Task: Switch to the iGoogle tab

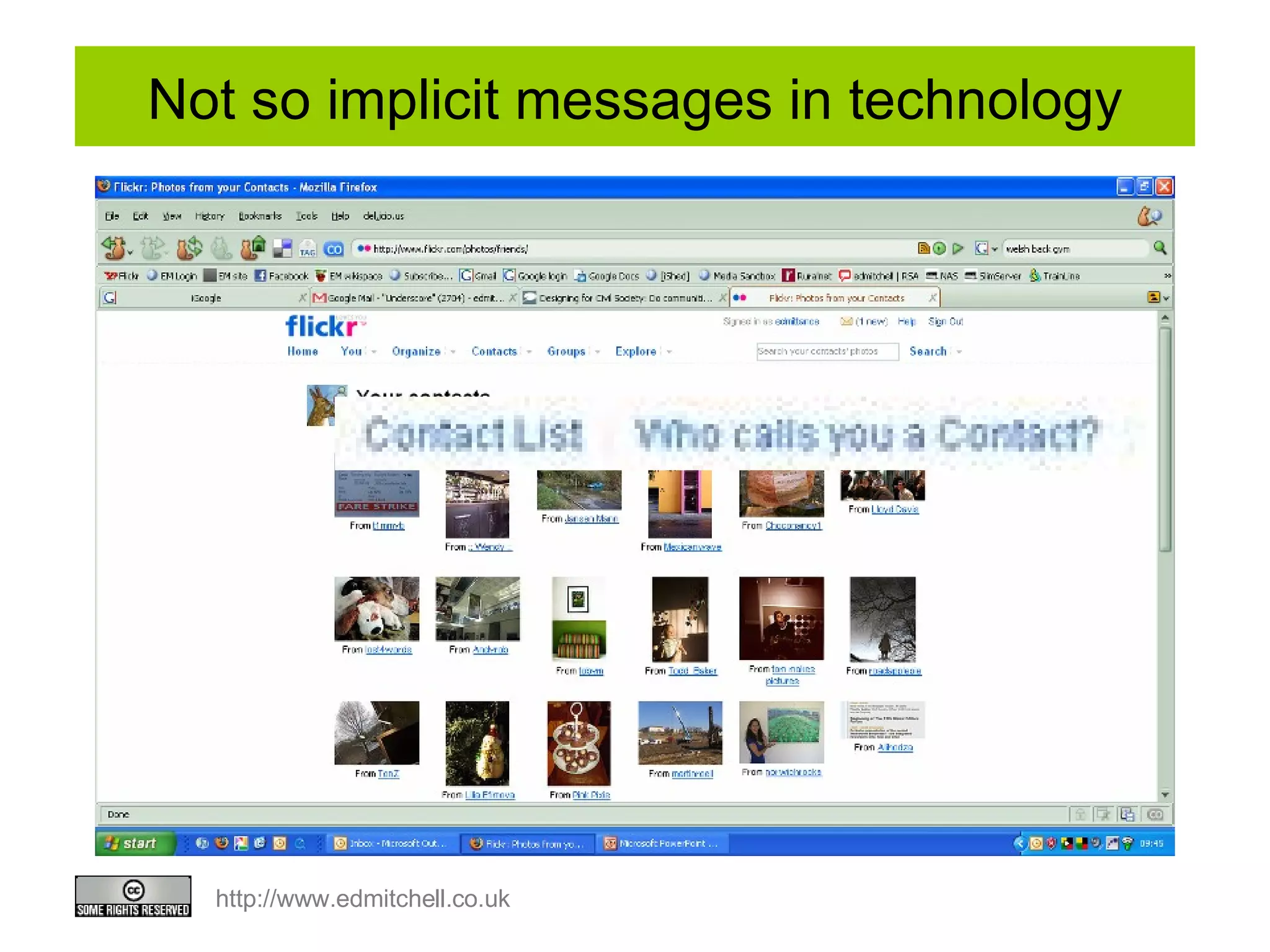Action: tap(204, 298)
